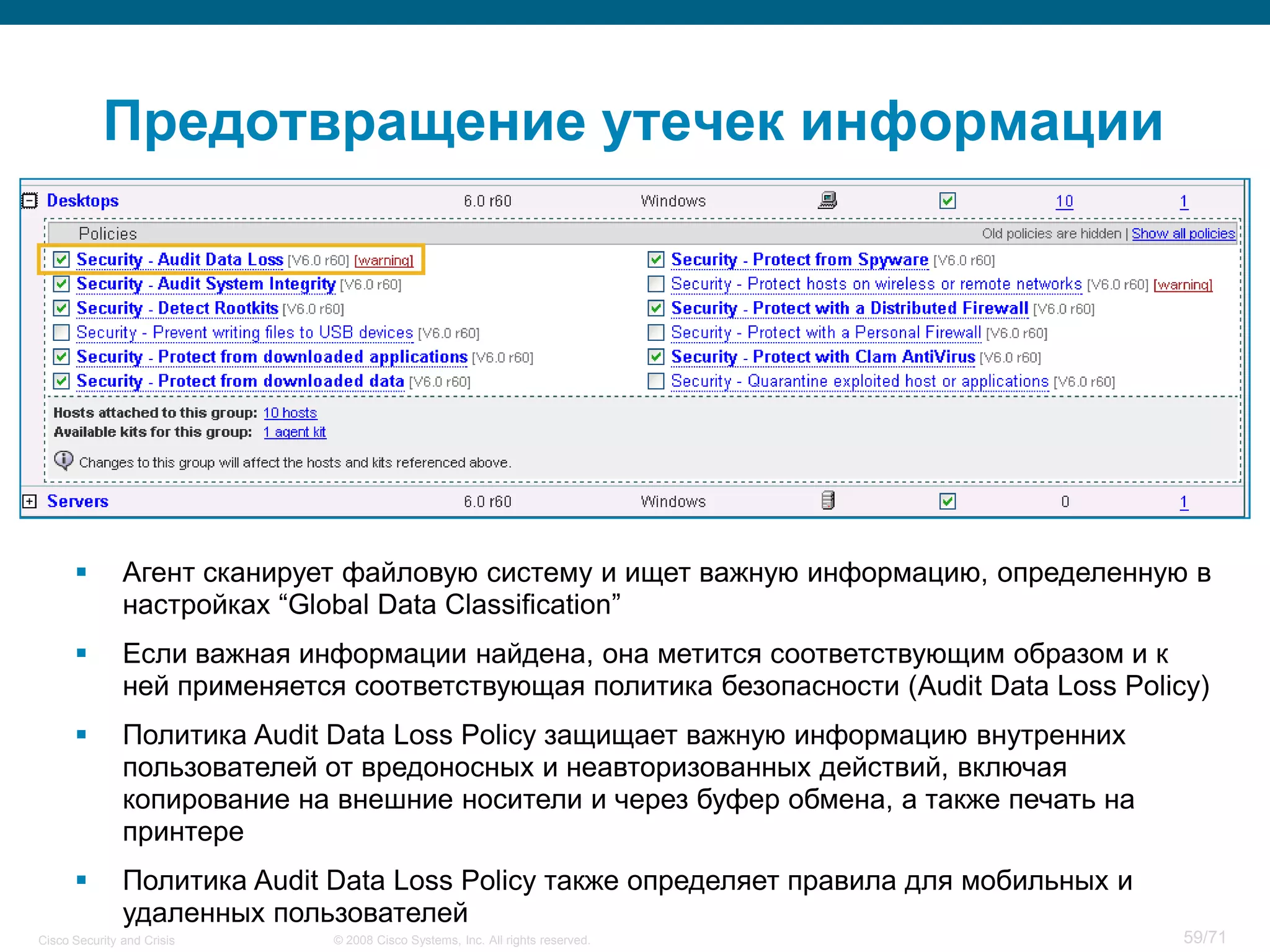The width and height of the screenshot is (1270, 952).
Task: Open the 1 agent kit link
Action: pyautogui.click(x=295, y=432)
